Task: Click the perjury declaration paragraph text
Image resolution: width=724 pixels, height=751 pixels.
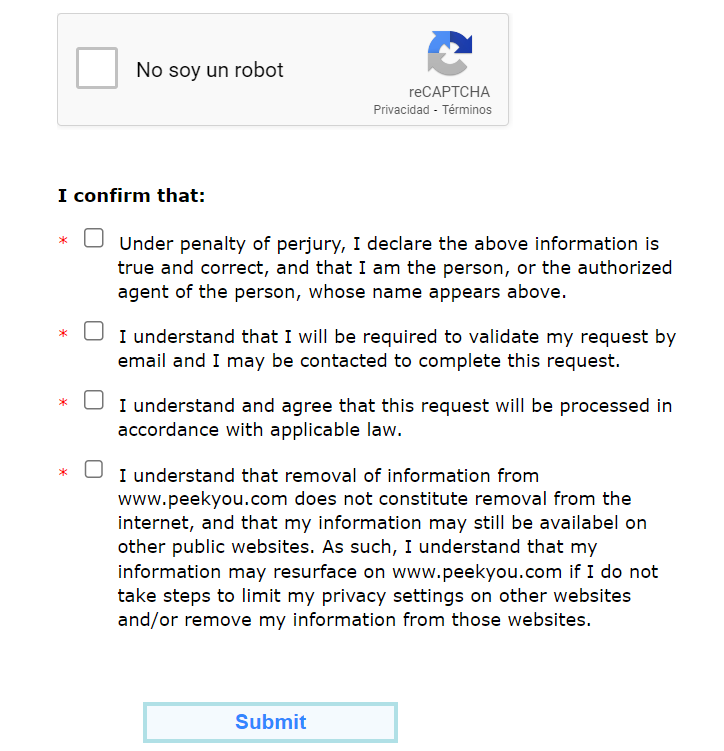Action: point(394,268)
